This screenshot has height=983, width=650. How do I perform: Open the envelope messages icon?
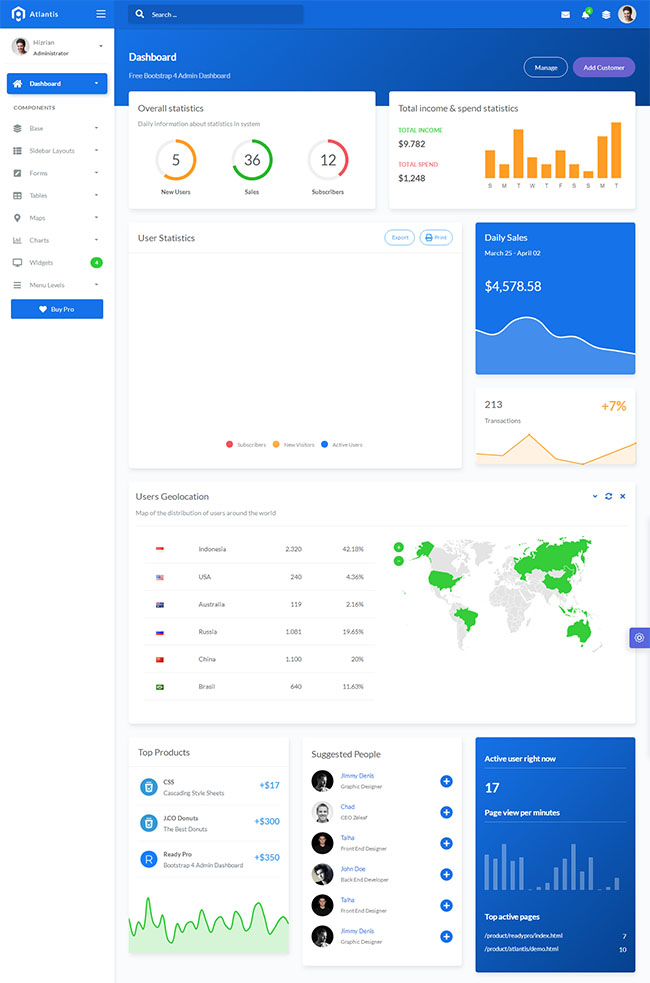[x=565, y=15]
